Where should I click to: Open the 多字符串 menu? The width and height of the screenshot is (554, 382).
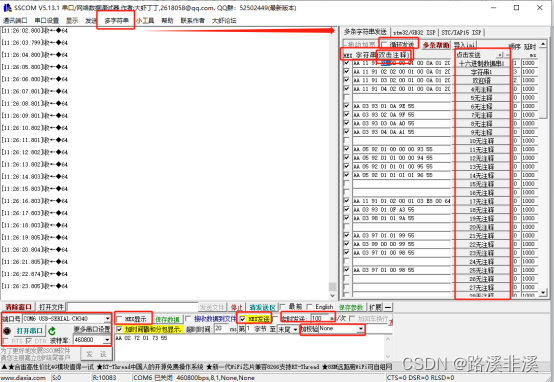click(116, 20)
